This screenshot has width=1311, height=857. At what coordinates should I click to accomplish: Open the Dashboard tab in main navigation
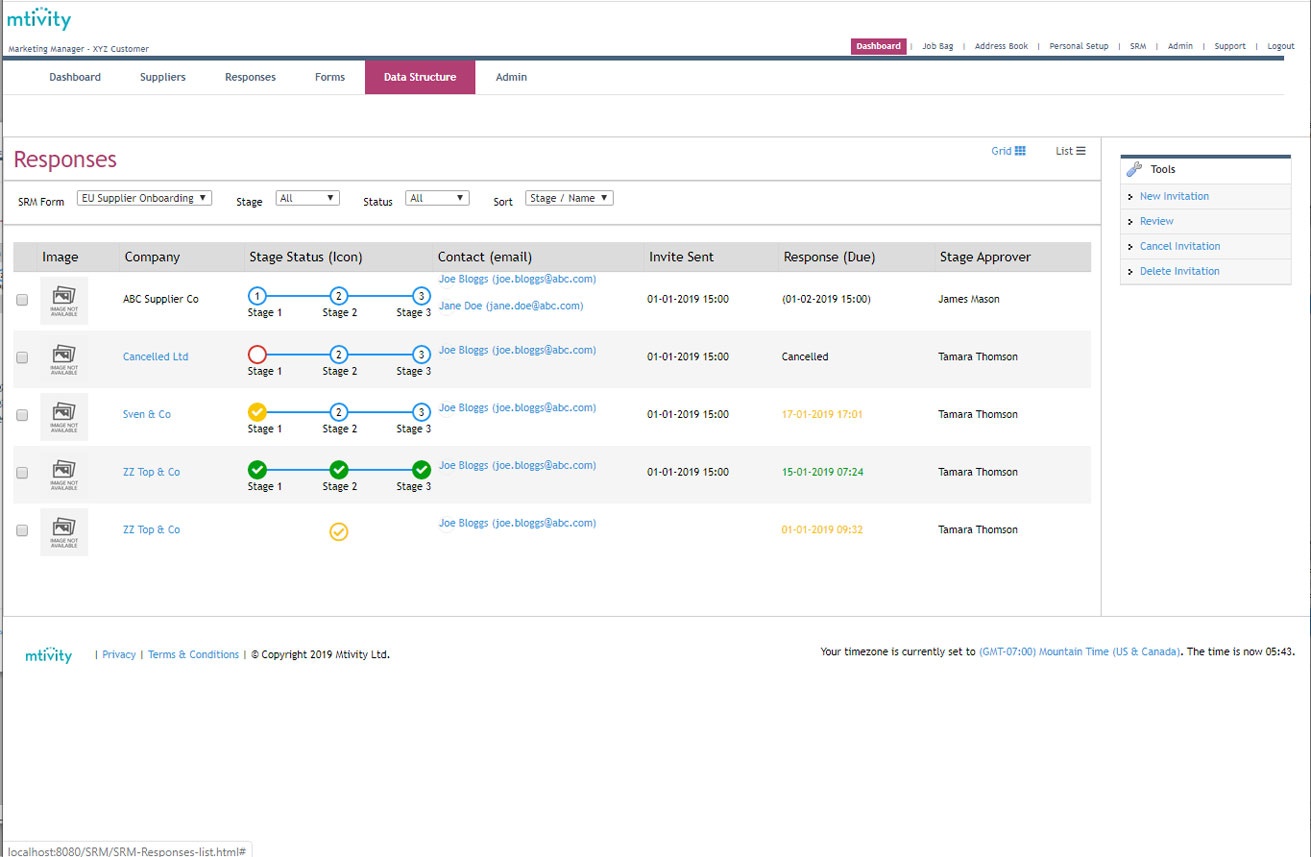pyautogui.click(x=75, y=77)
